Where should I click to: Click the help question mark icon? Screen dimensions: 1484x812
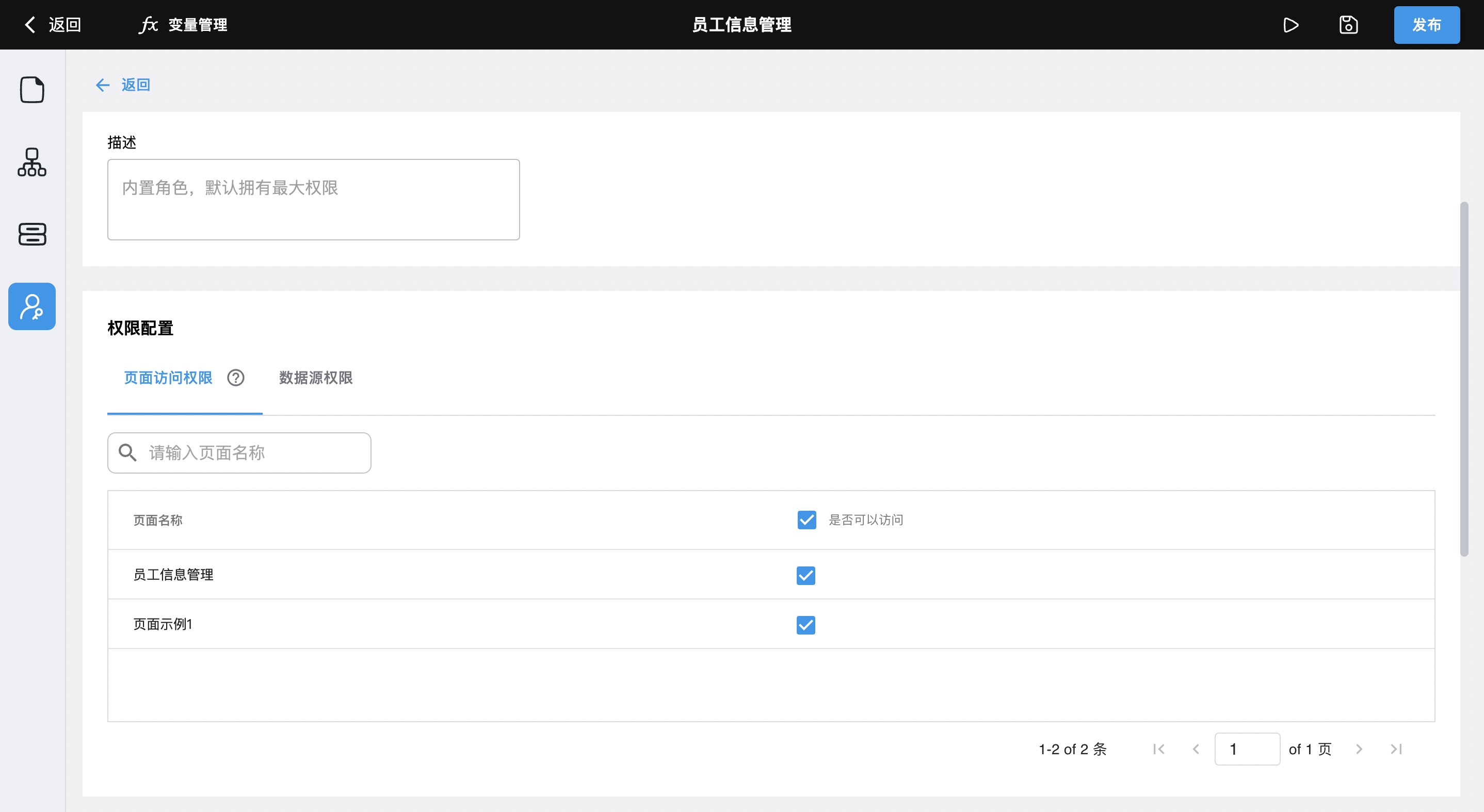point(236,378)
